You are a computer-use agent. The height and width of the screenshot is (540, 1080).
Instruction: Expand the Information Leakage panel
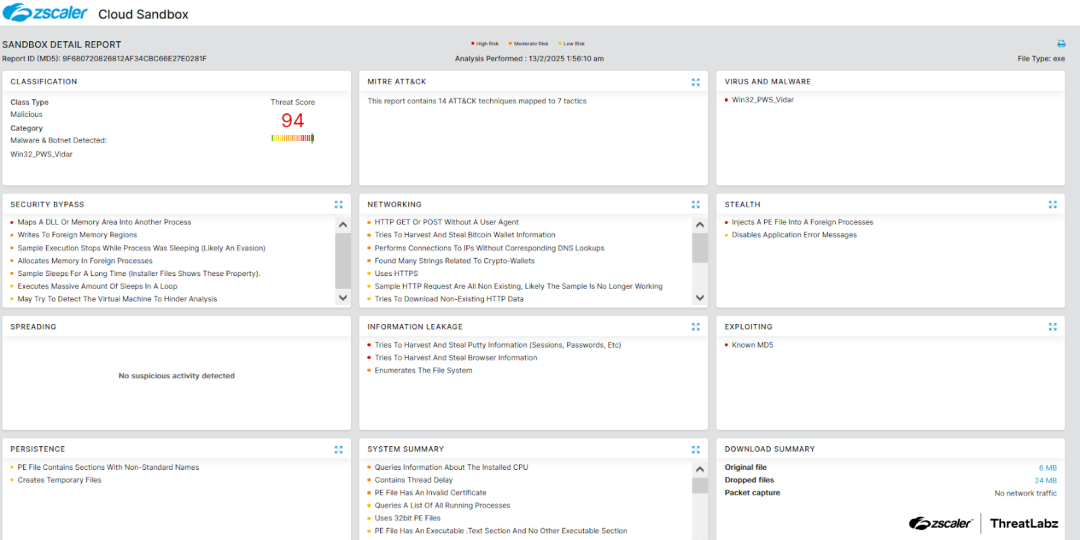pyautogui.click(x=696, y=327)
